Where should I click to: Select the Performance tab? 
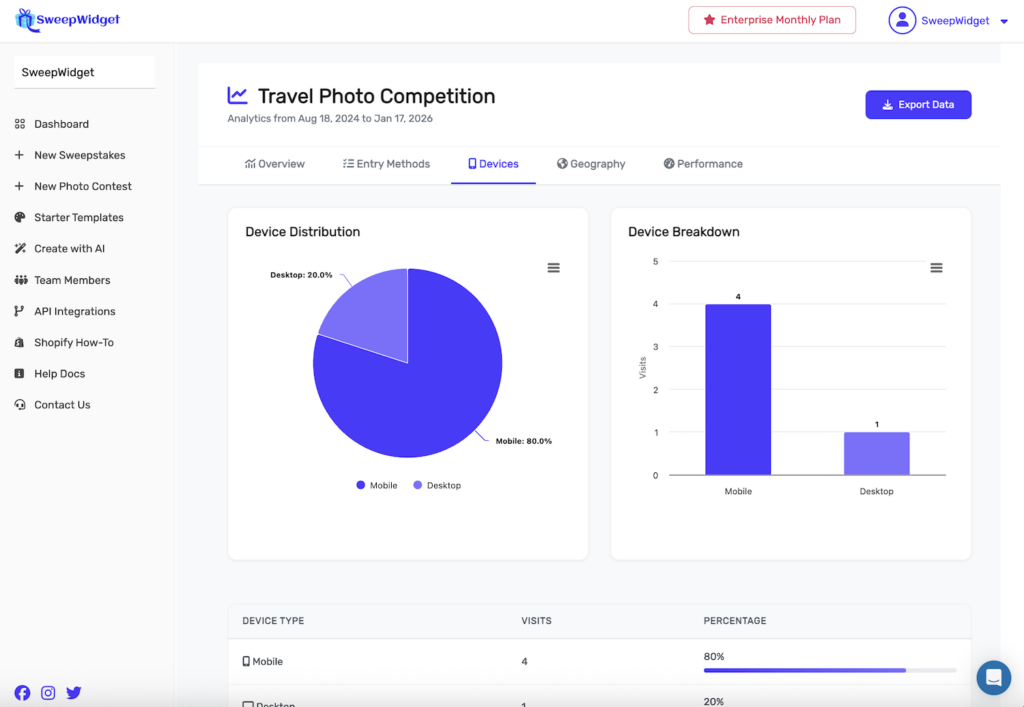[x=703, y=164]
